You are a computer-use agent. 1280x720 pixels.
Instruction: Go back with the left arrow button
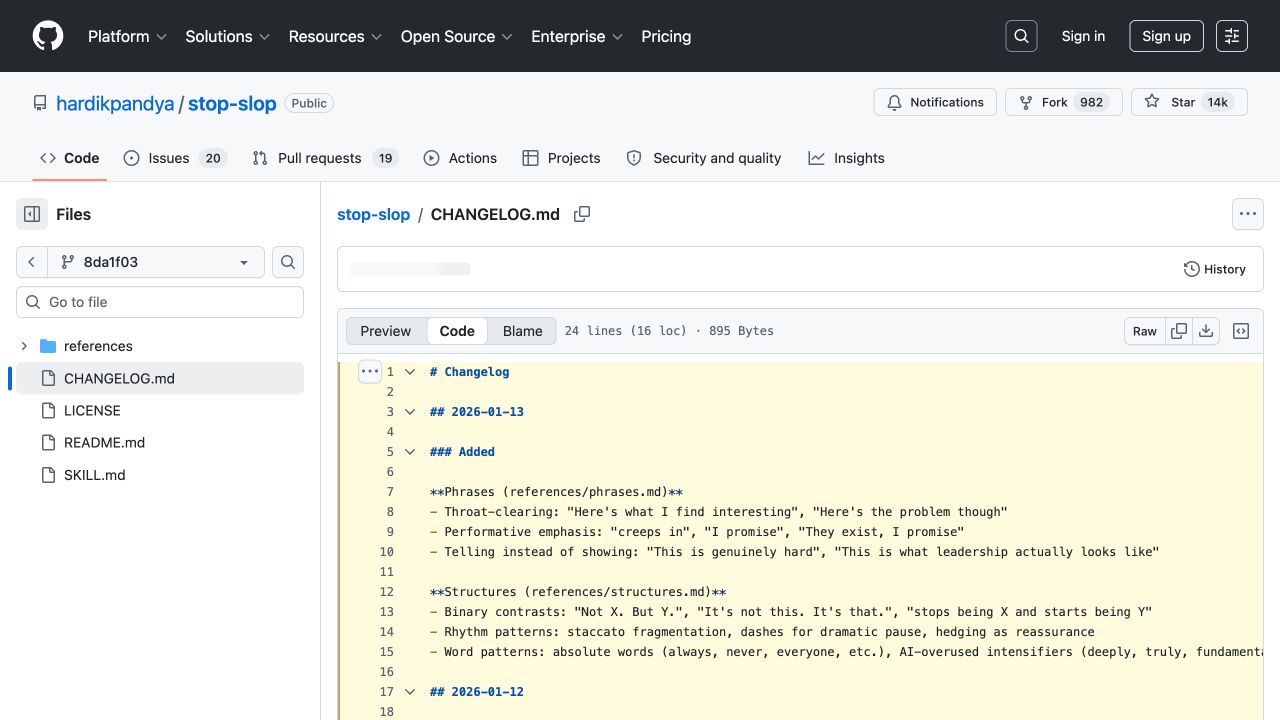point(32,262)
